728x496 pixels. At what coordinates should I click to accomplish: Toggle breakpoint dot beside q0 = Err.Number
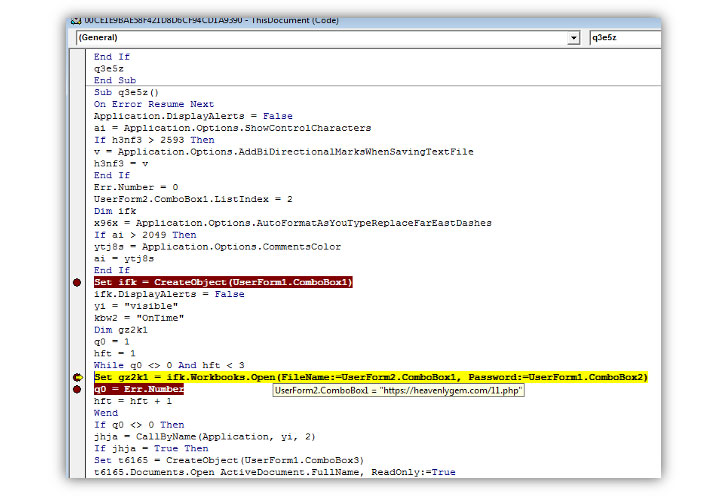coord(77,389)
